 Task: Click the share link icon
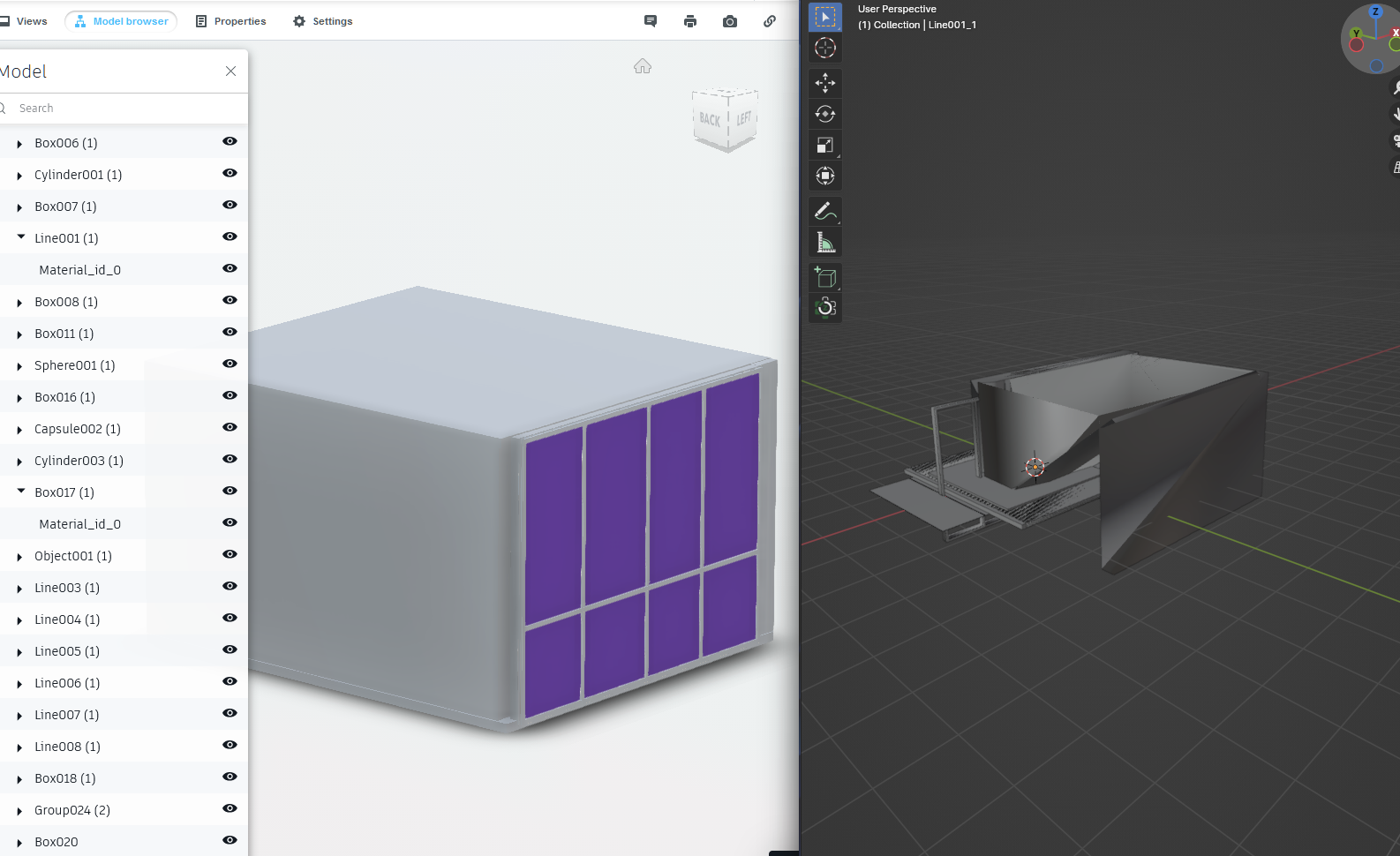click(770, 21)
